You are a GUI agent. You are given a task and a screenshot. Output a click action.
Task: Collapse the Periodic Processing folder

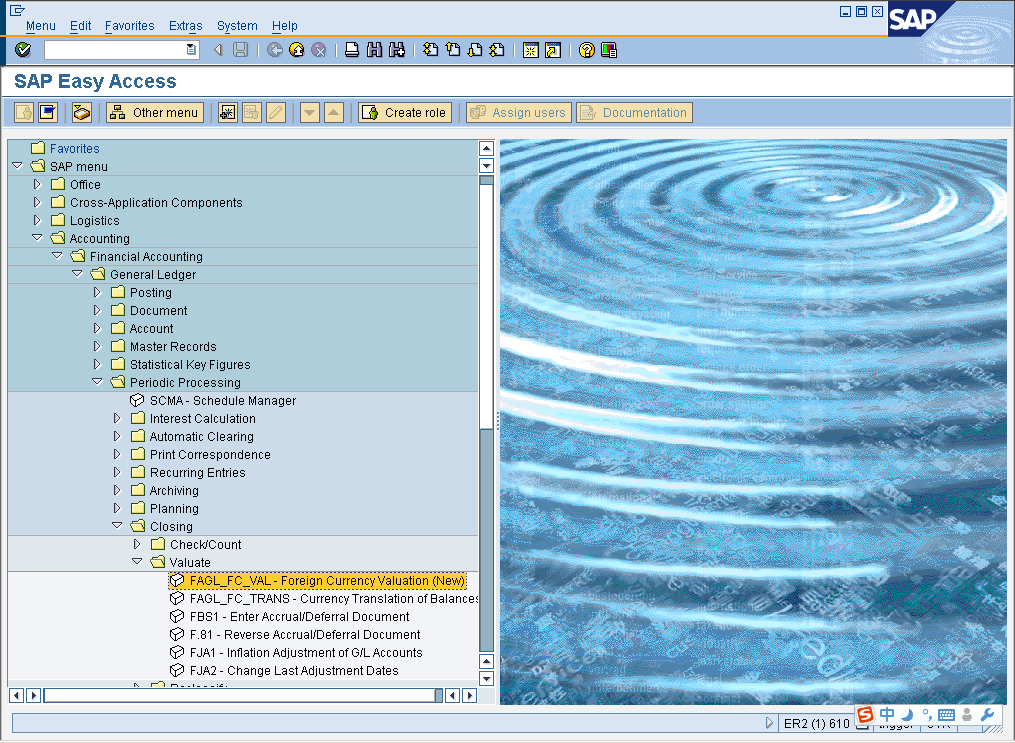point(98,382)
